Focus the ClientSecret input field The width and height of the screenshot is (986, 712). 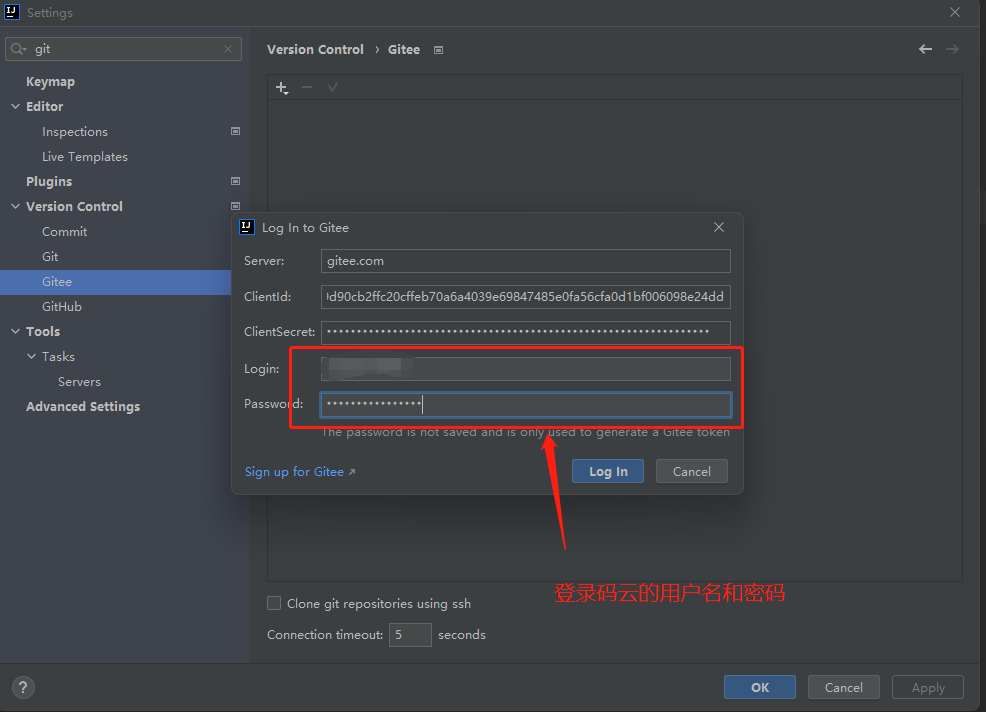(526, 332)
